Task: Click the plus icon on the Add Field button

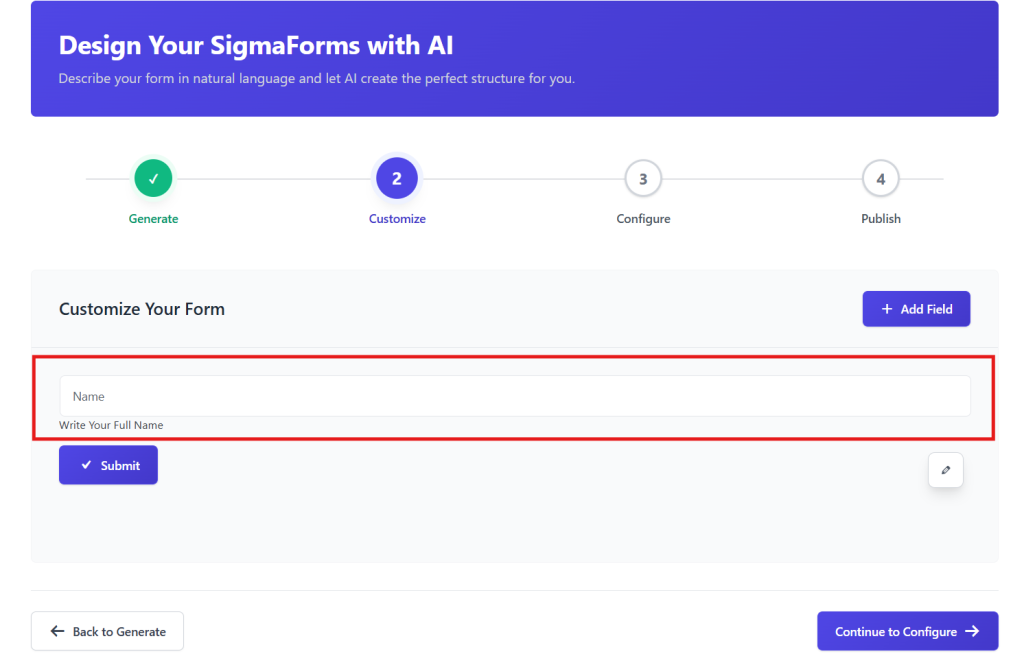Action: (x=885, y=308)
